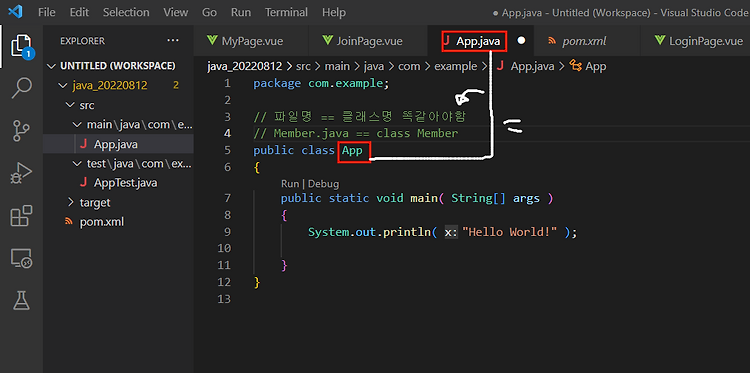Click line number 5 in the gutter

point(227,151)
